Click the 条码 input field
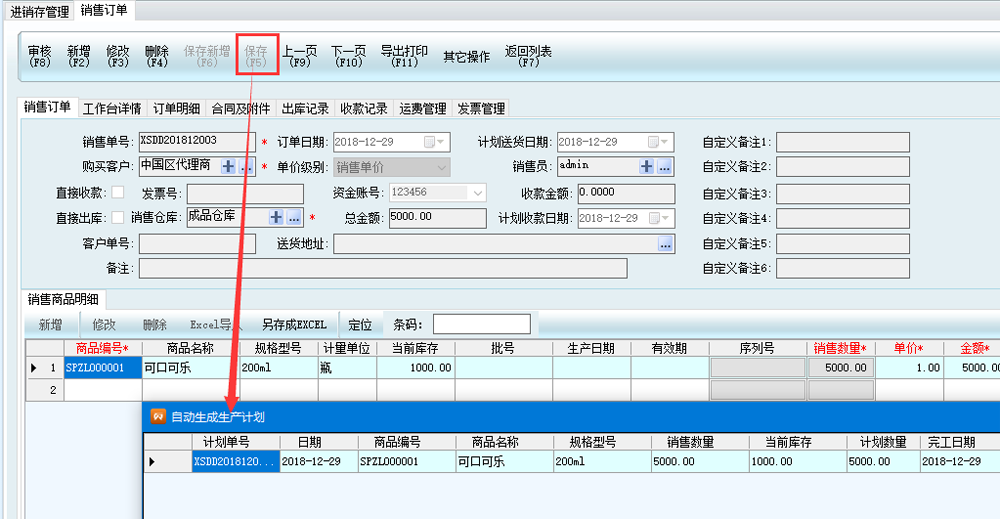Screen dimensions: 1000x519 pyautogui.click(x=481, y=324)
